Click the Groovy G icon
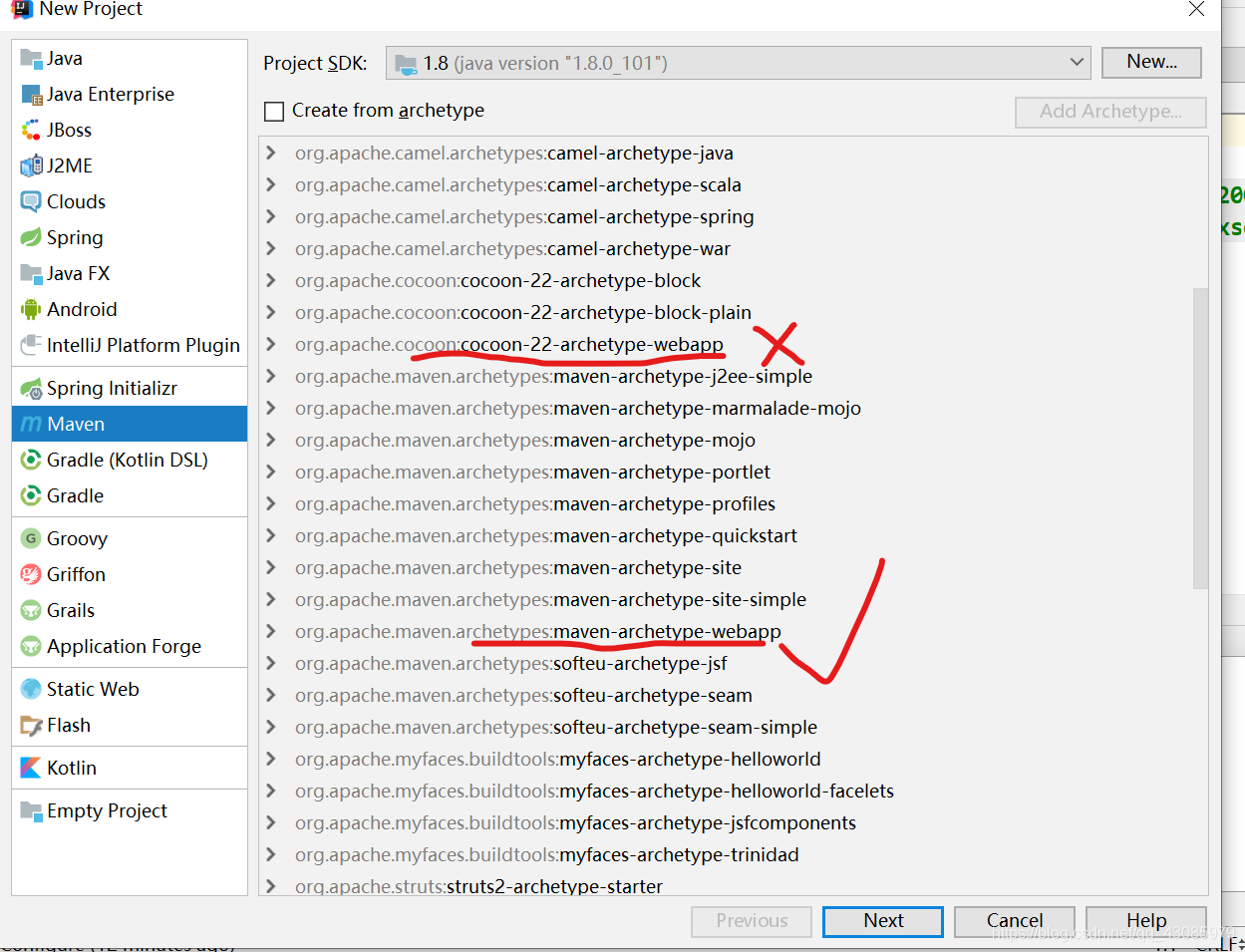1245x952 pixels. tap(31, 538)
